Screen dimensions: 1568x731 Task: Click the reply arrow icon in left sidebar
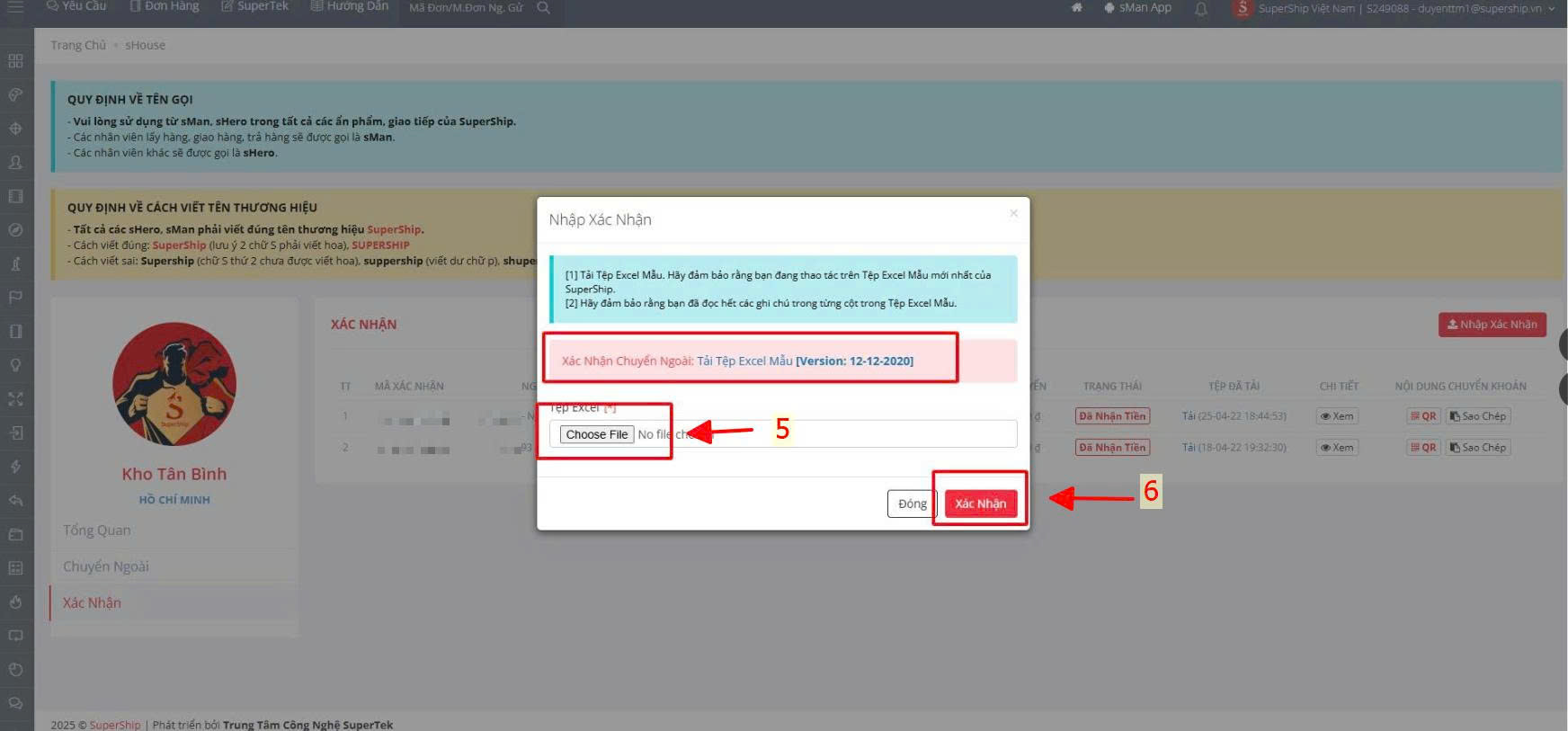click(15, 501)
